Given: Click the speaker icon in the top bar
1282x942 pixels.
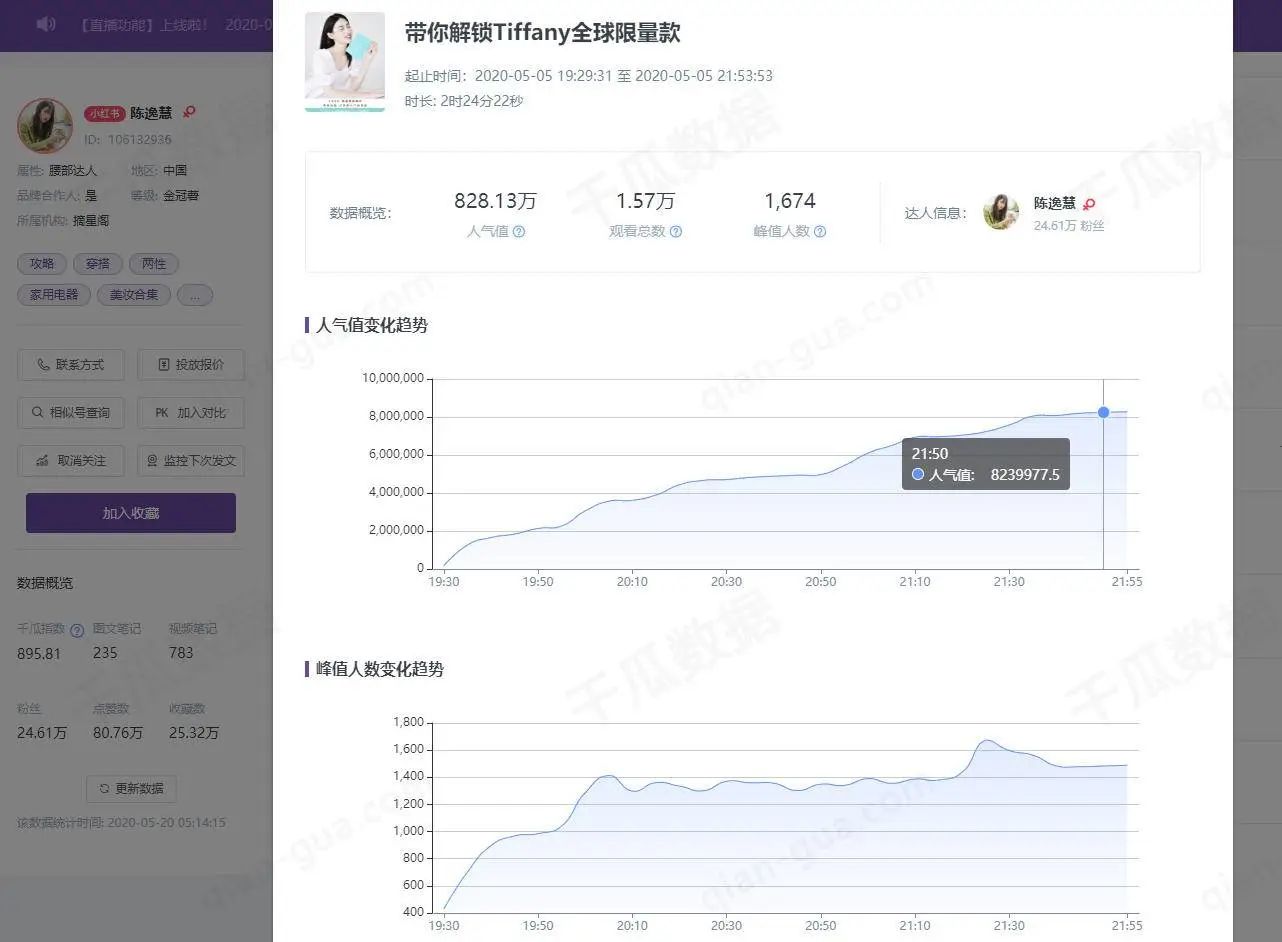Looking at the screenshot, I should pos(46,23).
